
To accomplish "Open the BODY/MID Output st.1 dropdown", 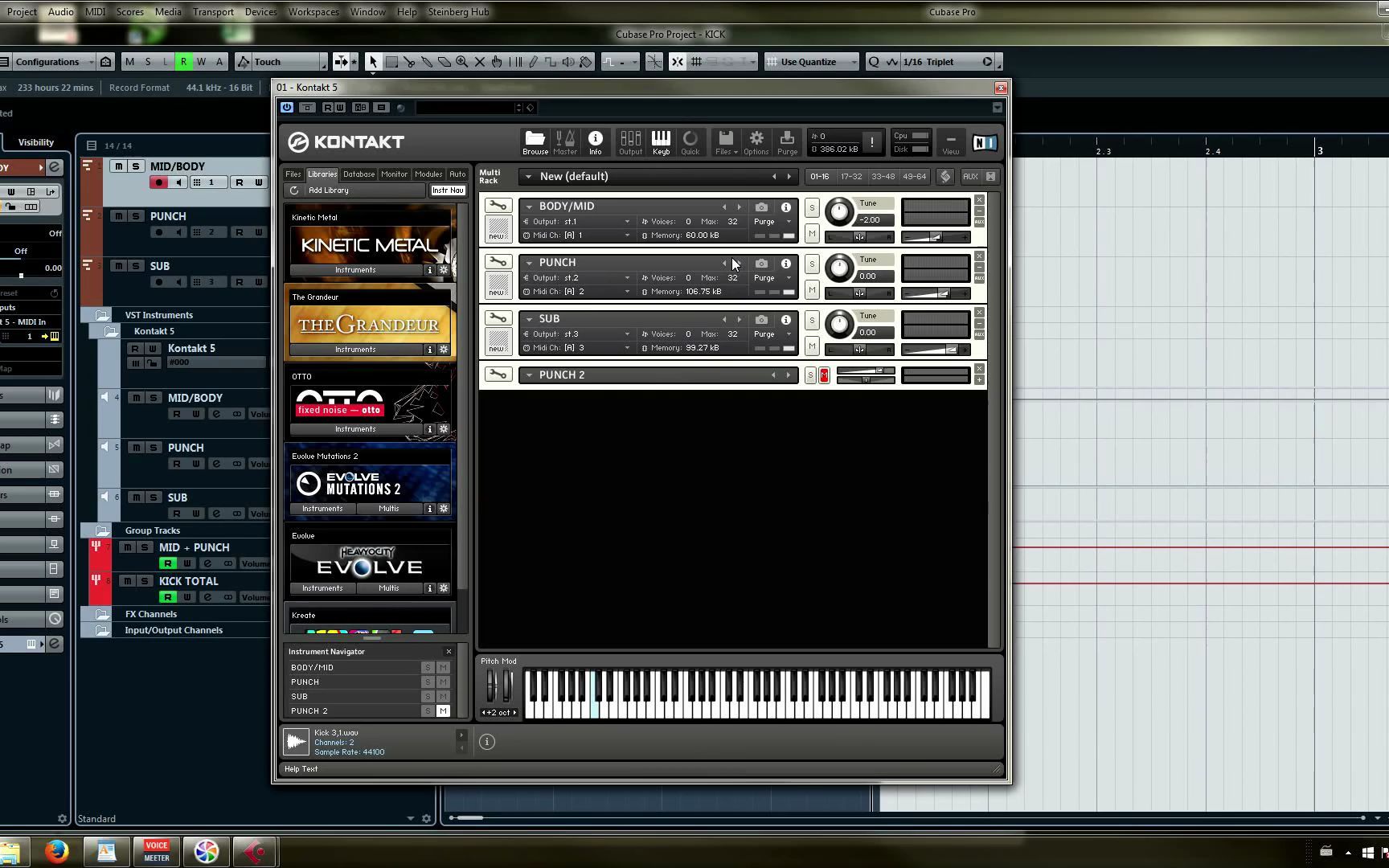I will [x=576, y=222].
